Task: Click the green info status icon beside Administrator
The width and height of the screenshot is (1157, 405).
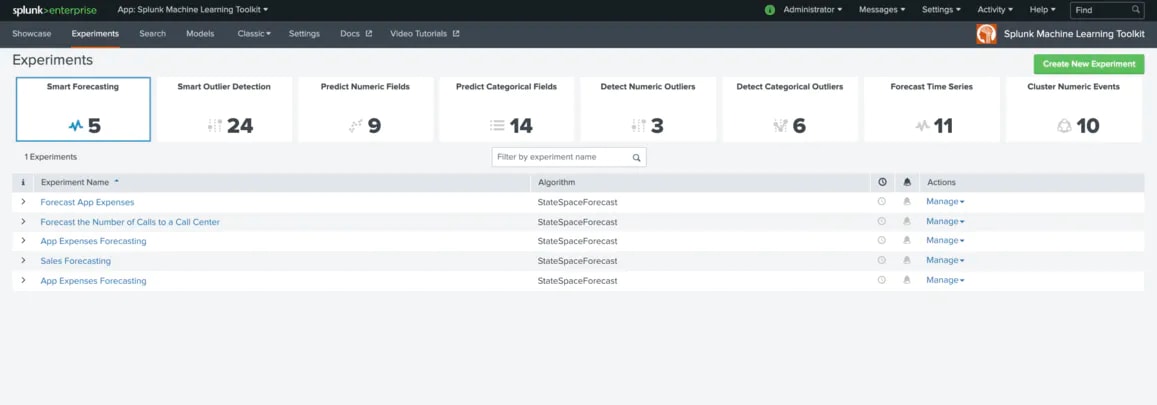Action: point(770,10)
